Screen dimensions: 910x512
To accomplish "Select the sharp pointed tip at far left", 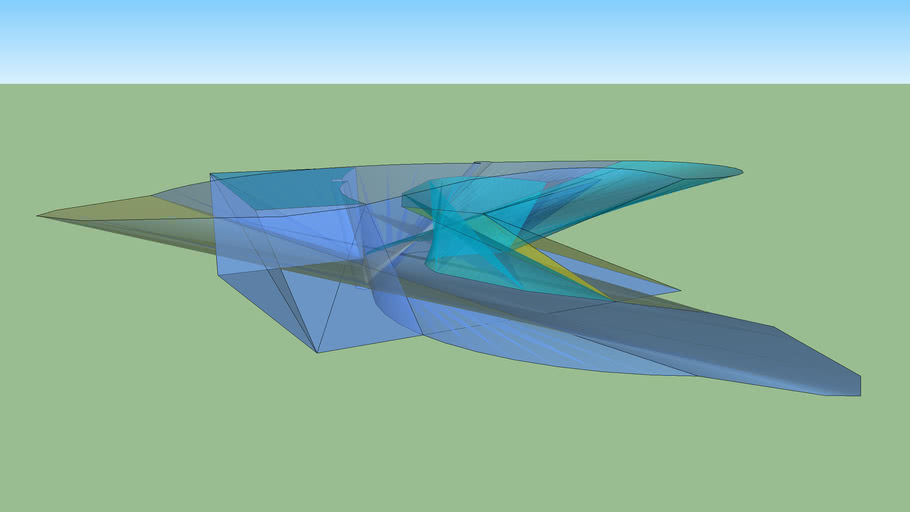I will (x=41, y=215).
